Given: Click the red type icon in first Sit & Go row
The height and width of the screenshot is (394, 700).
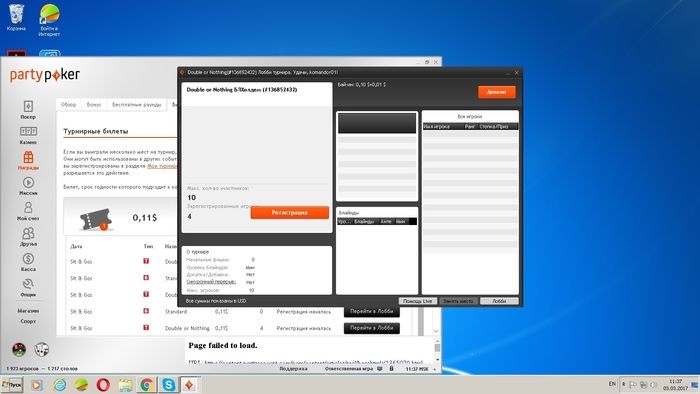Looking at the screenshot, I should [146, 261].
